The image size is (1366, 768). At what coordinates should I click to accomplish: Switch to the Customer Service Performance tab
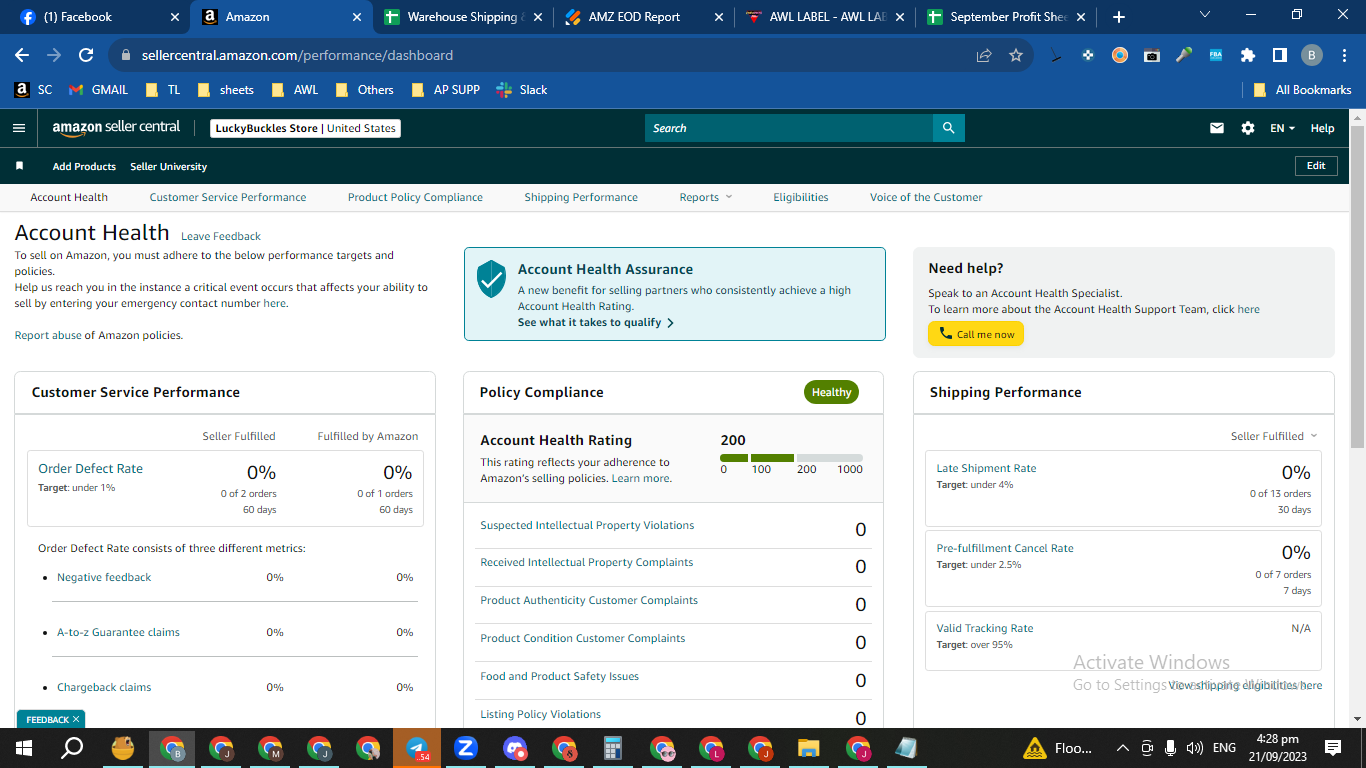coord(228,197)
